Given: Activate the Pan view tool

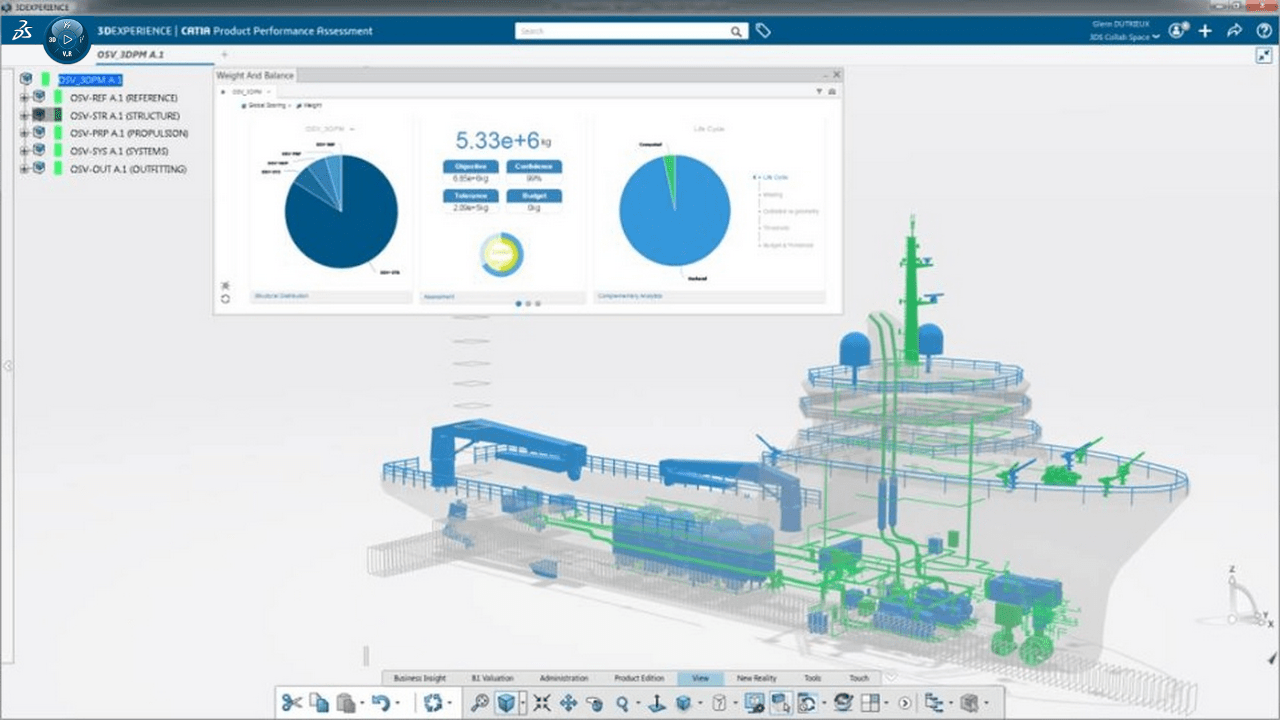Looking at the screenshot, I should point(568,703).
